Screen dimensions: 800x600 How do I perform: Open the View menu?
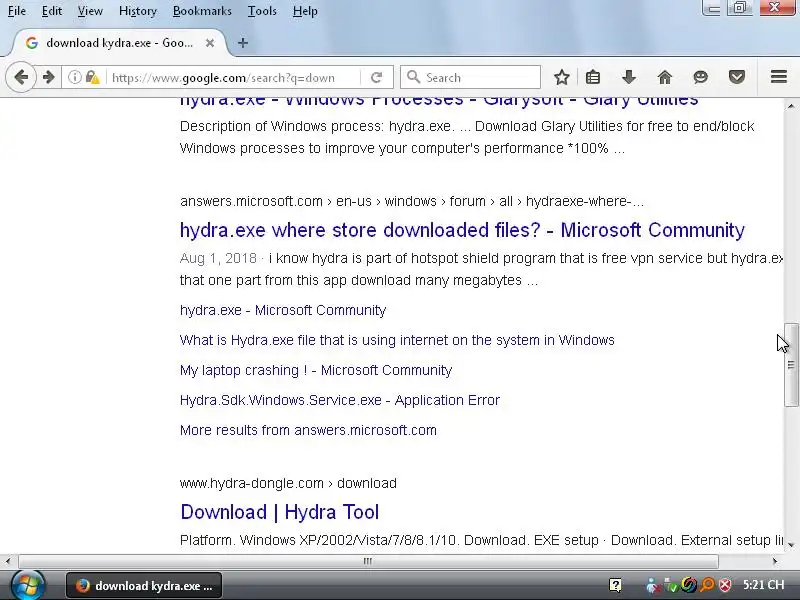[x=90, y=11]
